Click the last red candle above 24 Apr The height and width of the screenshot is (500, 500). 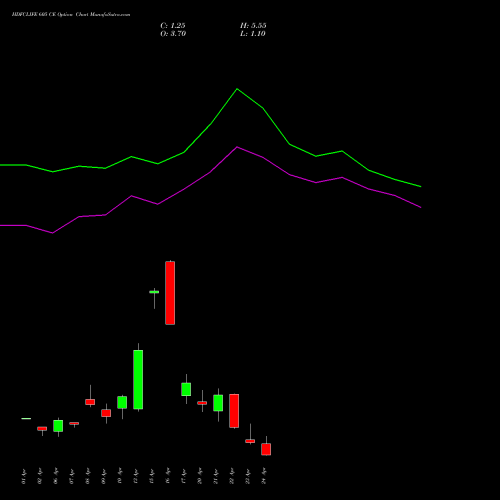[266, 449]
